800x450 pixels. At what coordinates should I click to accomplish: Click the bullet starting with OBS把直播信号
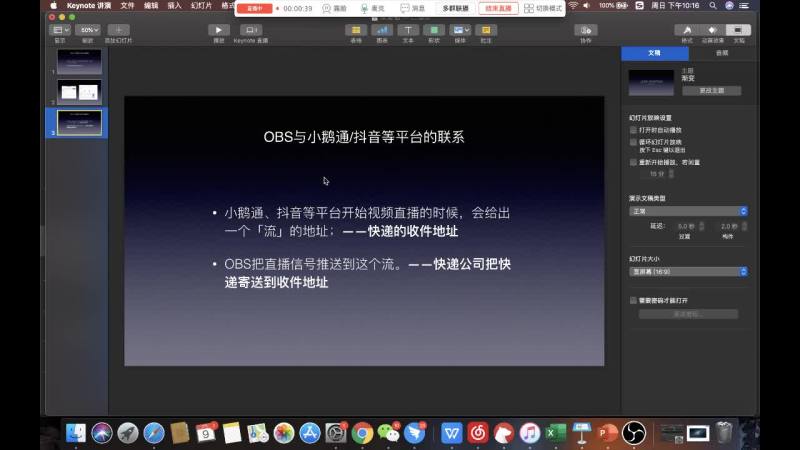pos(367,273)
